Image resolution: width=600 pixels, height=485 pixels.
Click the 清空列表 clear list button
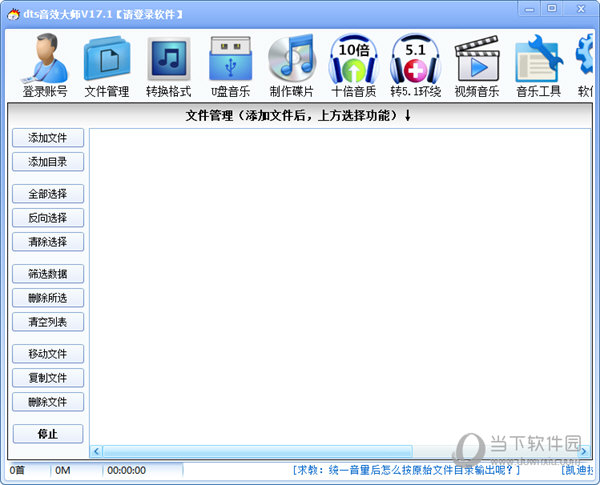48,322
